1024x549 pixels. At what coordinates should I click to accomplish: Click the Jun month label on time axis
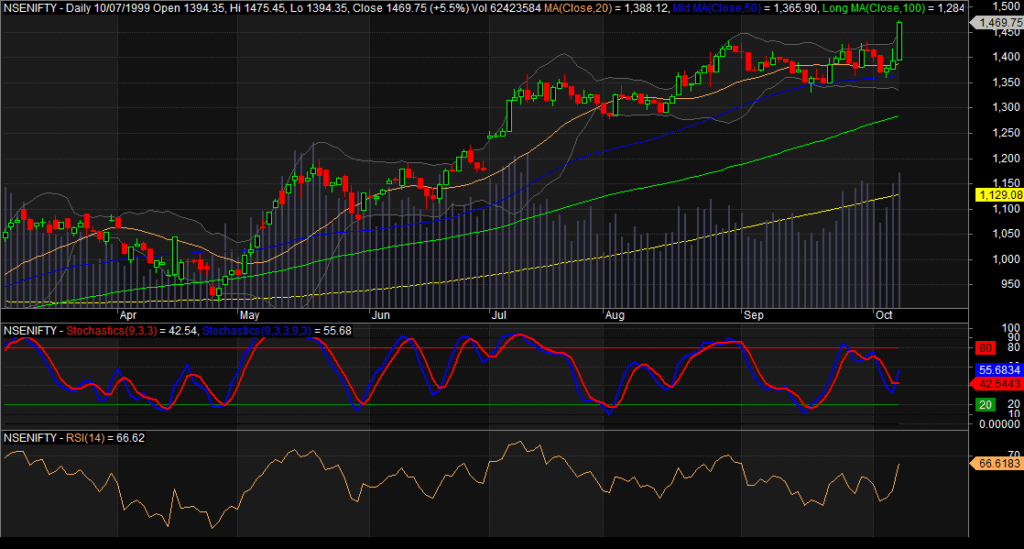tap(381, 315)
